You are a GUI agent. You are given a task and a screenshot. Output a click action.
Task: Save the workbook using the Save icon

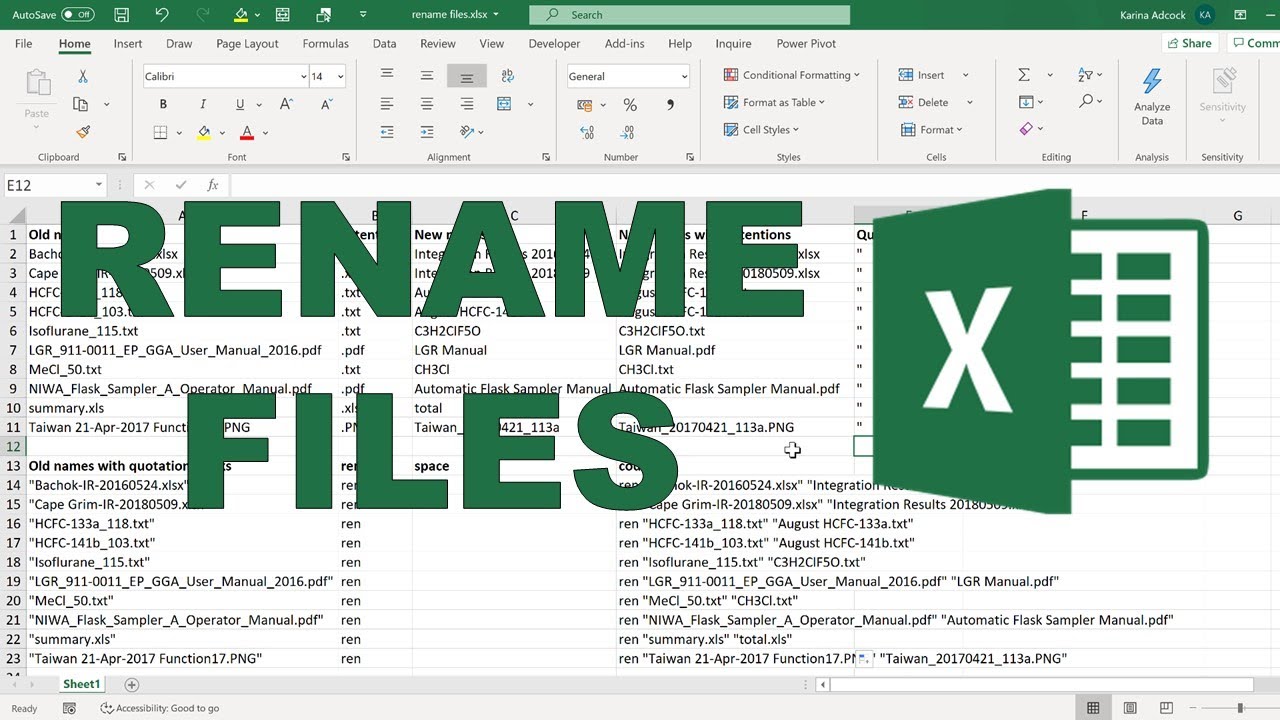pos(121,15)
